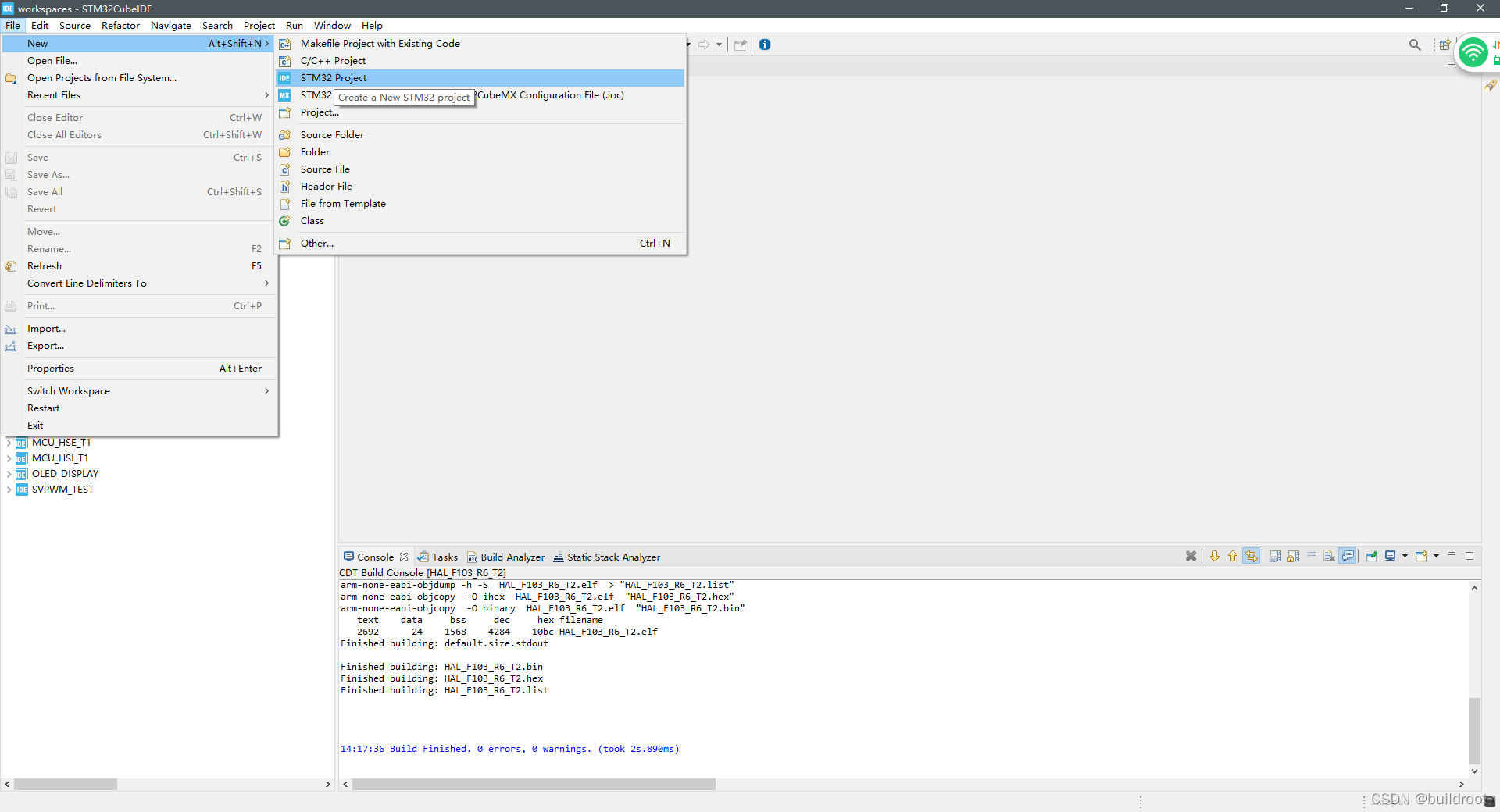
Task: Click Exit in File menu
Action: [x=139, y=426]
